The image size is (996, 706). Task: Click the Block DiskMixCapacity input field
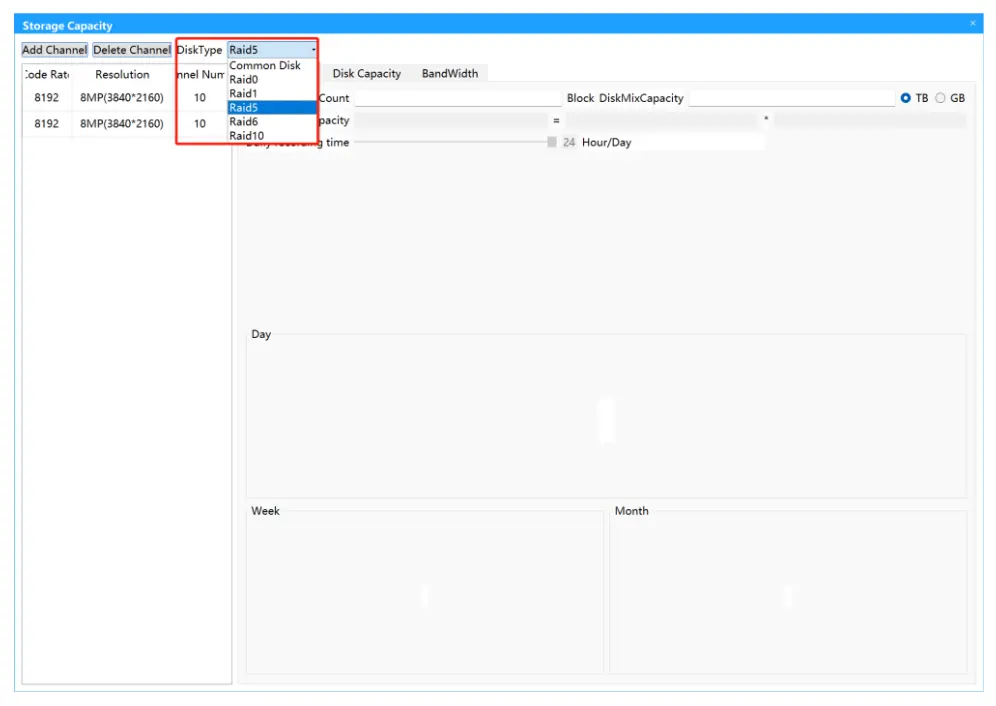792,98
